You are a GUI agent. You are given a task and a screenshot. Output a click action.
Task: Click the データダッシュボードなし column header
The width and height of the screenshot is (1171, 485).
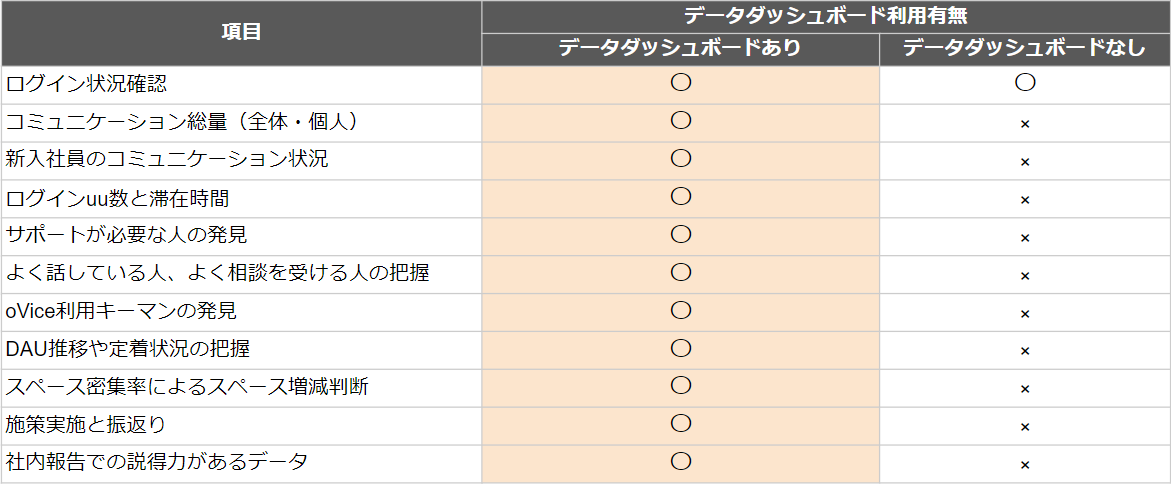pyautogui.click(x=1025, y=49)
